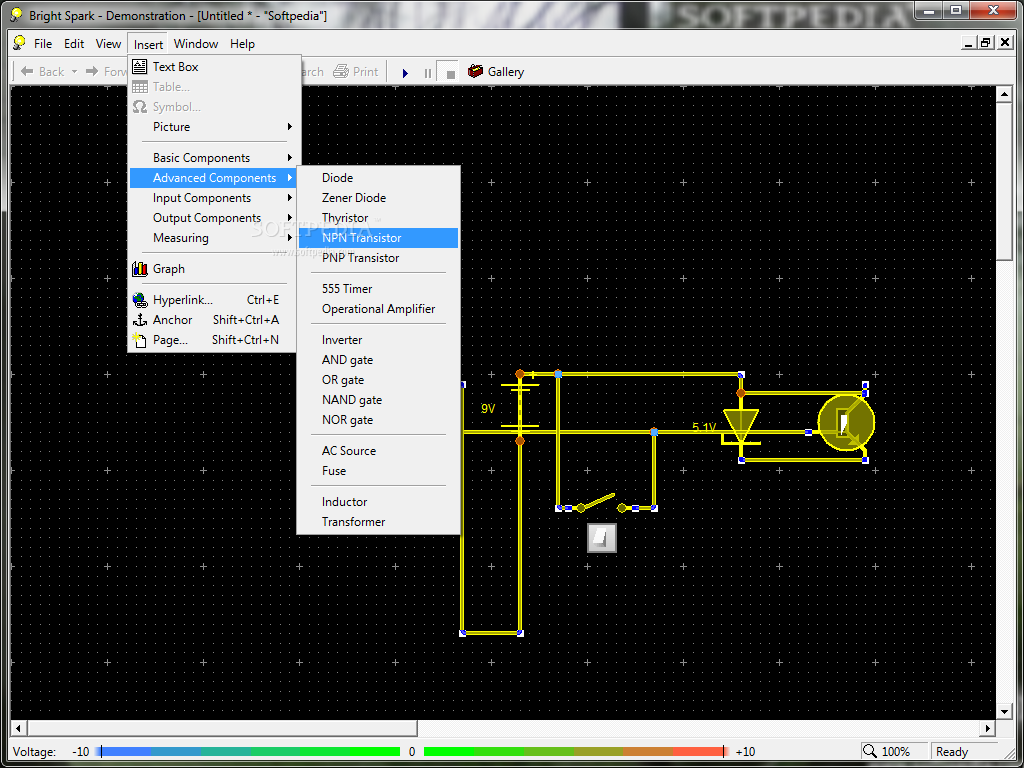Image resolution: width=1024 pixels, height=768 pixels.
Task: Click the Graph chart icon
Action: tap(140, 268)
